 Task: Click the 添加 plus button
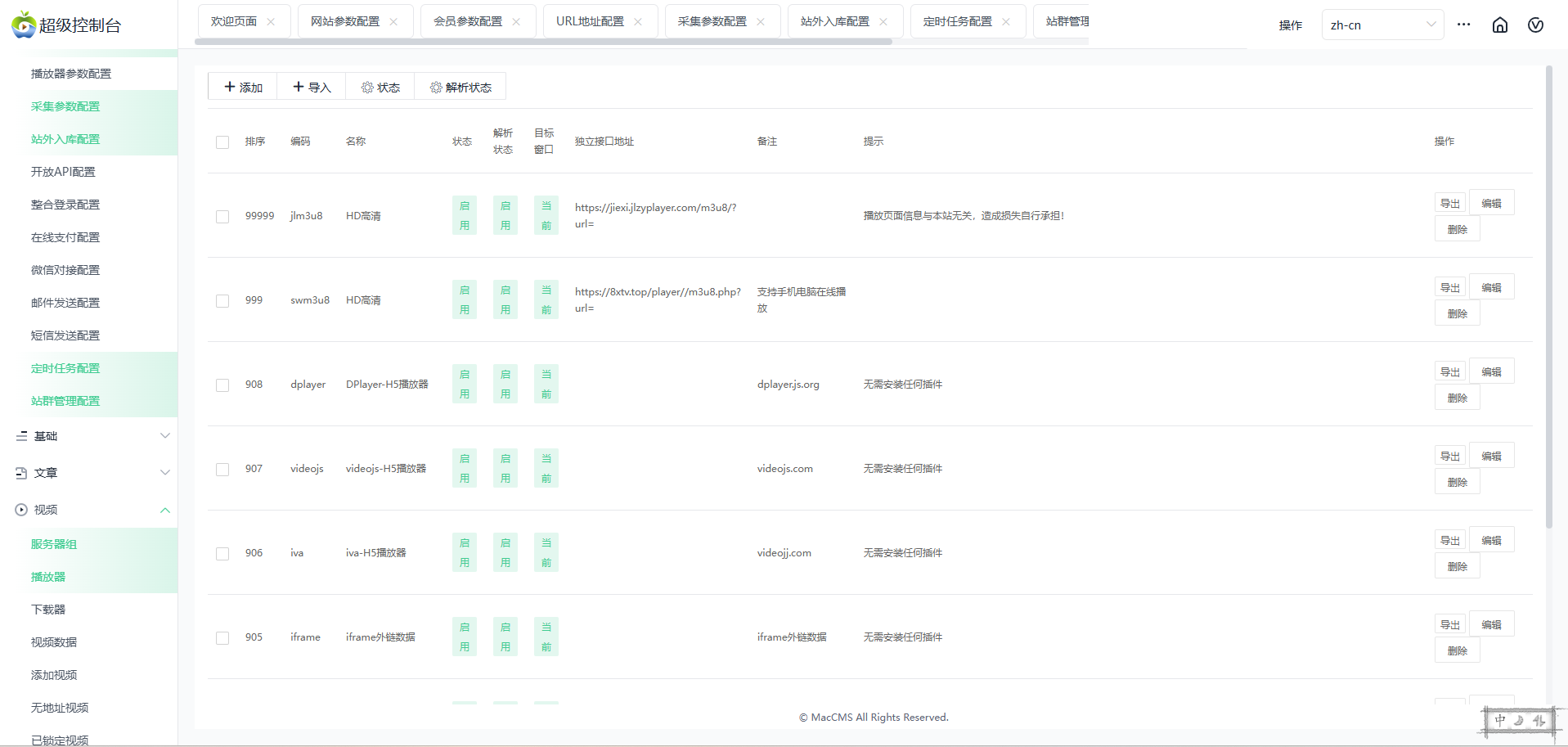(243, 88)
